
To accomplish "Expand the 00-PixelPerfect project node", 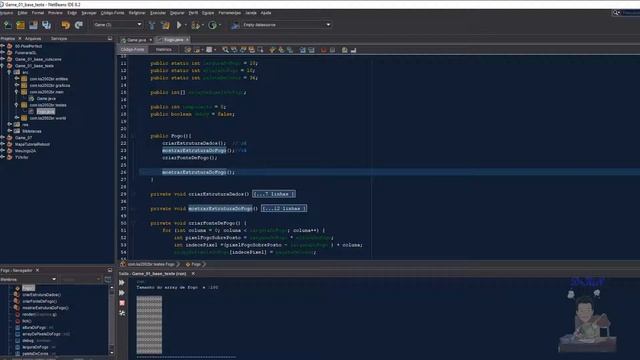I will [2, 46].
